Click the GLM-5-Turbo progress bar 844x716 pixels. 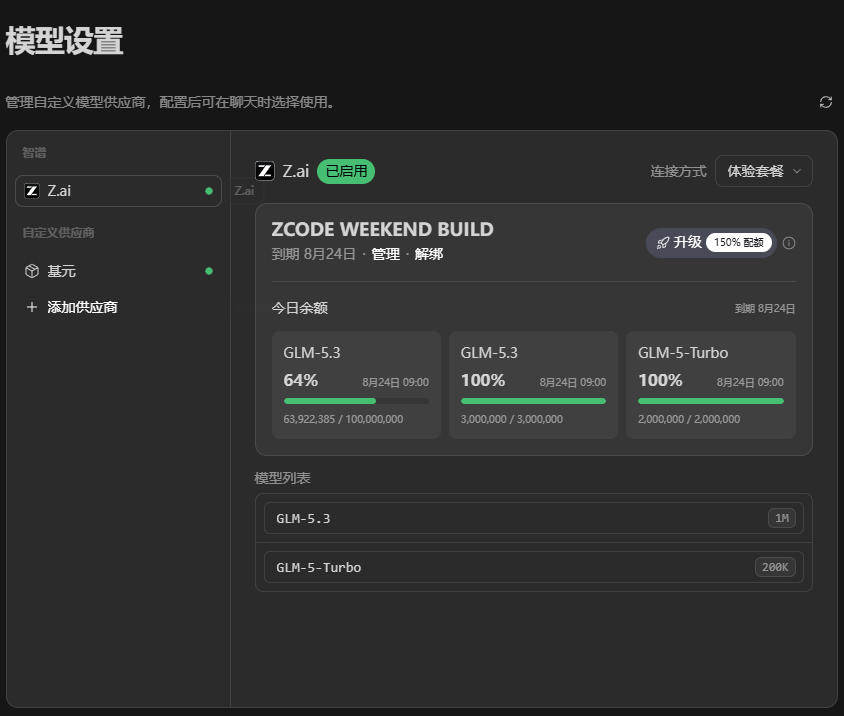click(x=711, y=401)
